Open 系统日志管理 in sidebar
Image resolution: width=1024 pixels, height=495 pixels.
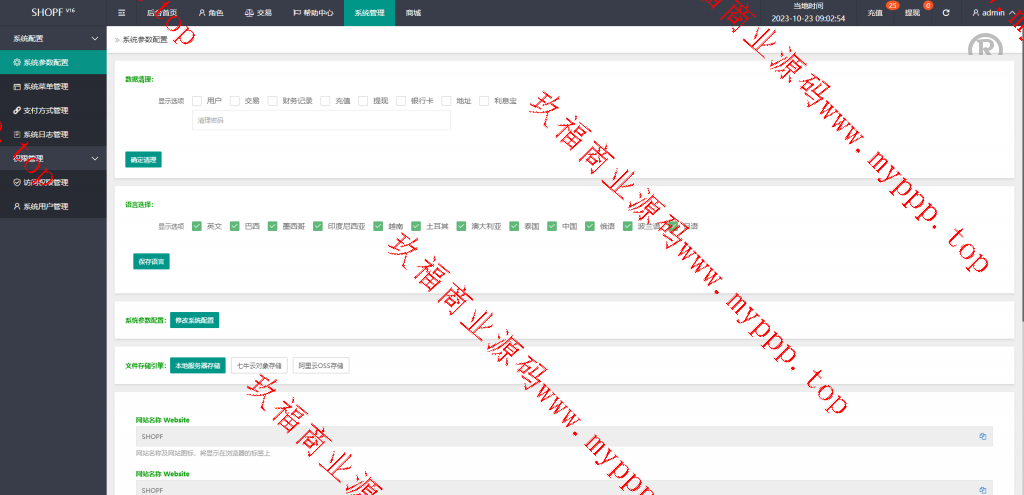pos(53,134)
